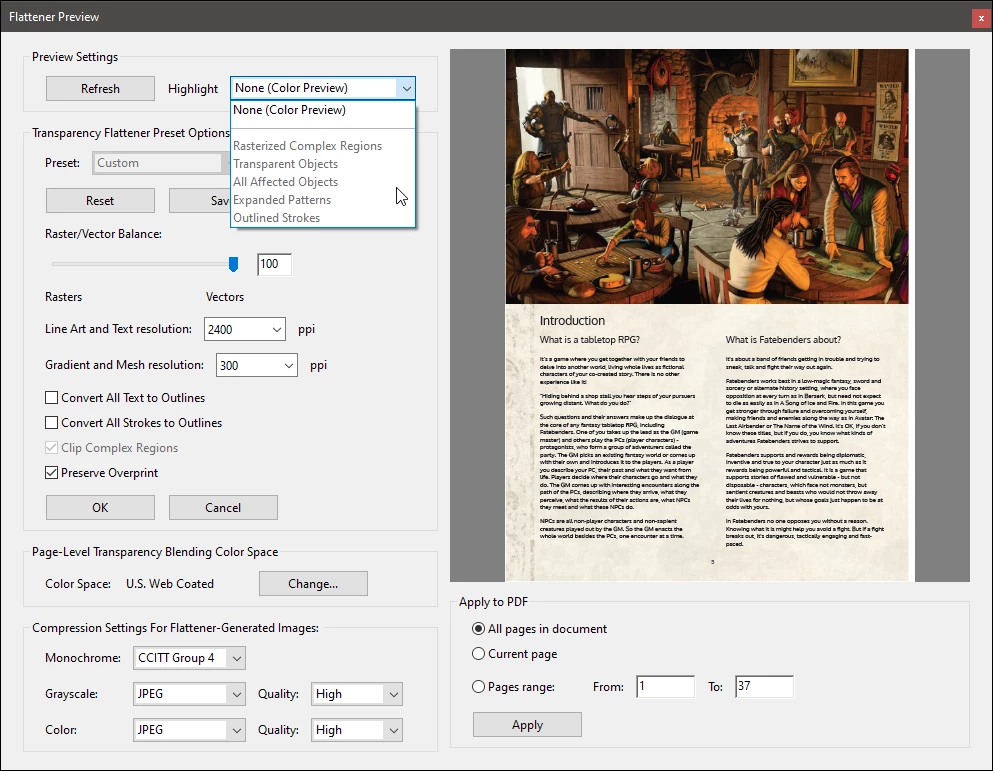The height and width of the screenshot is (771, 993).
Task: Open the Highlight dropdown
Action: [x=405, y=89]
